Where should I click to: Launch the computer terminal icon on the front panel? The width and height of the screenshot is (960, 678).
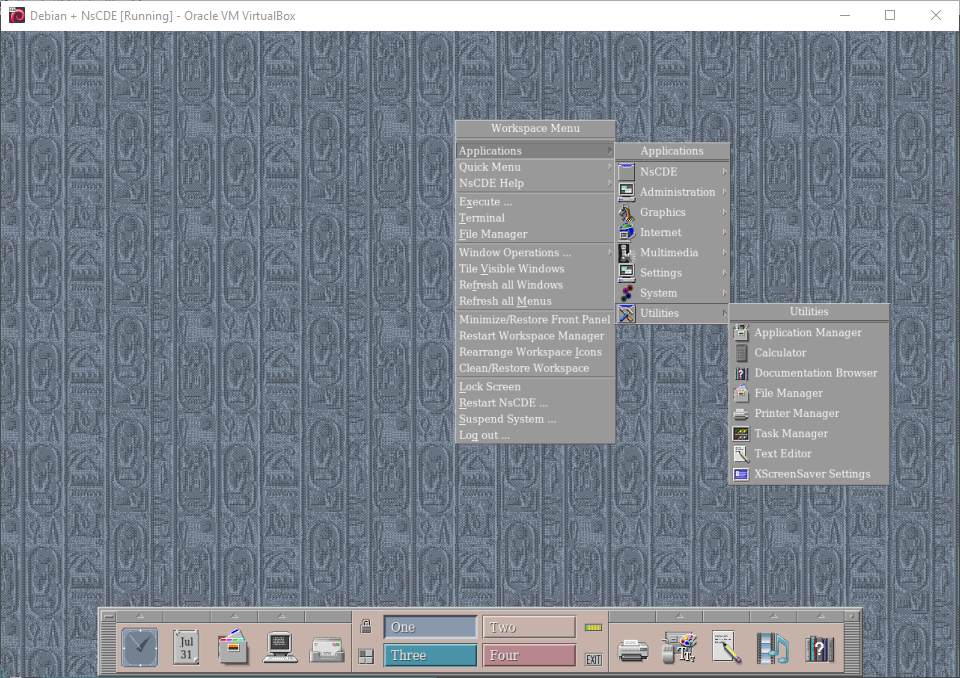point(280,647)
